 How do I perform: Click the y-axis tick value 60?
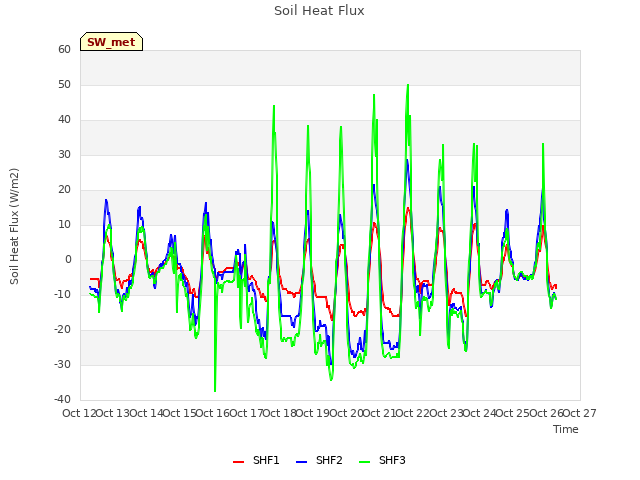(64, 49)
